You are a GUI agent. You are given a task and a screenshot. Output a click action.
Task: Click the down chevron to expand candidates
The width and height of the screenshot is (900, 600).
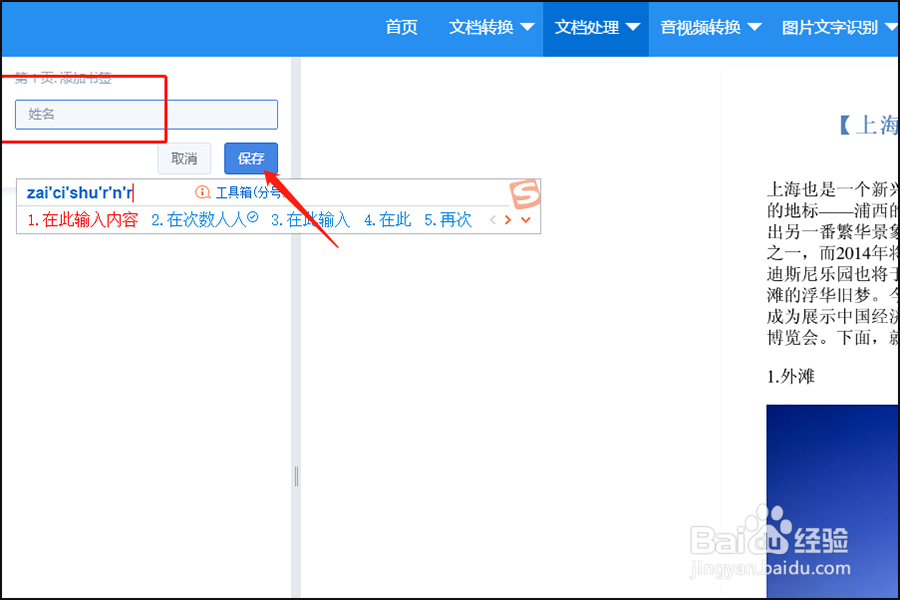point(526,220)
